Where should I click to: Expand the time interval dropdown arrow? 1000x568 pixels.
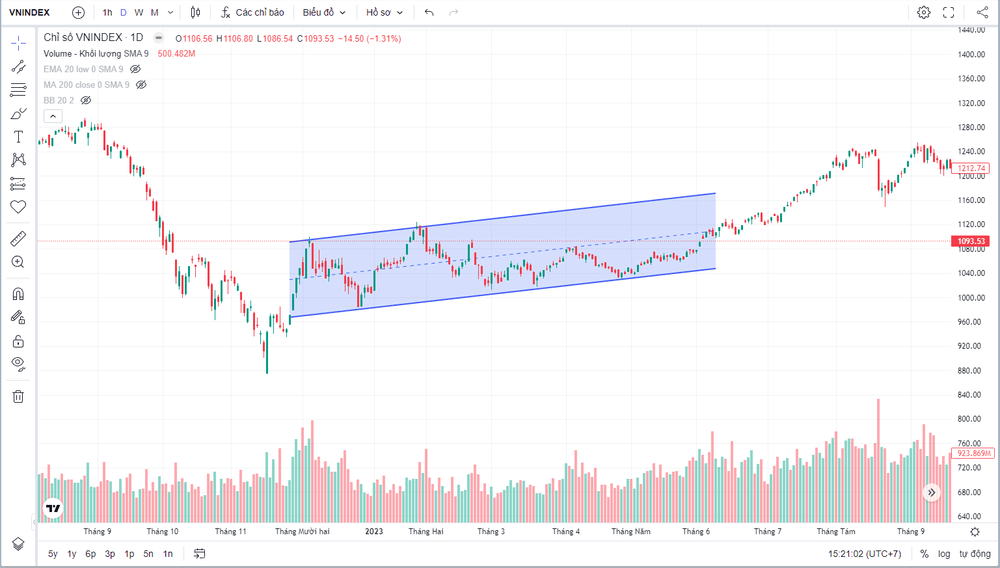coord(170,12)
